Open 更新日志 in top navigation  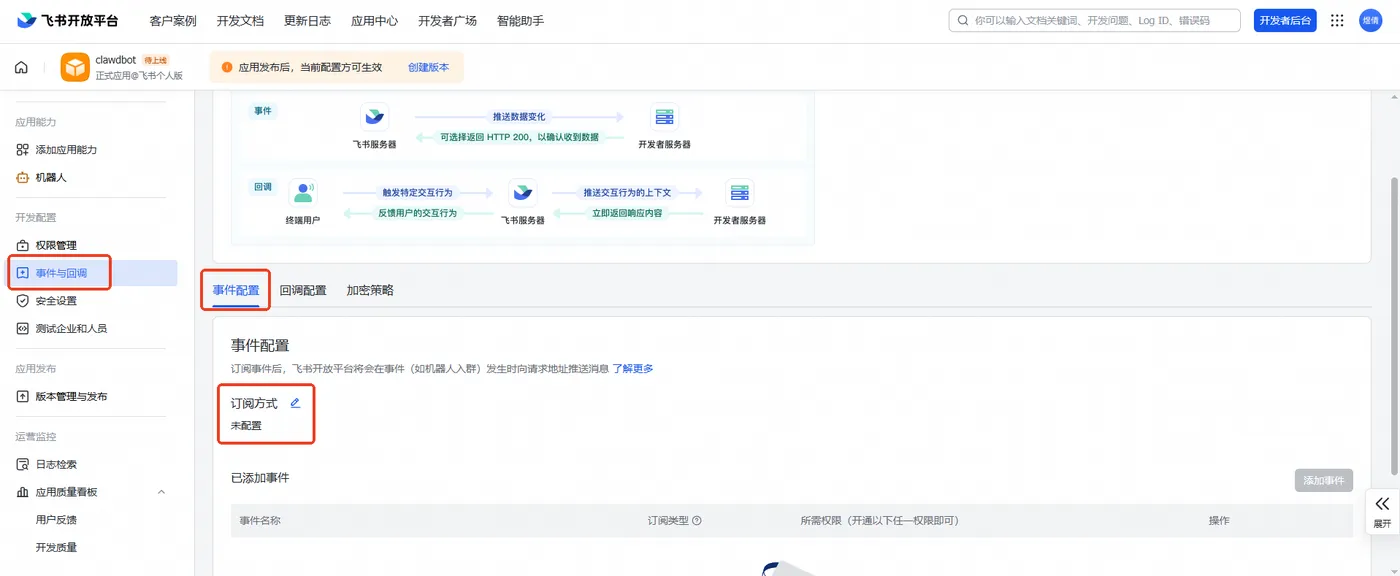click(x=307, y=21)
